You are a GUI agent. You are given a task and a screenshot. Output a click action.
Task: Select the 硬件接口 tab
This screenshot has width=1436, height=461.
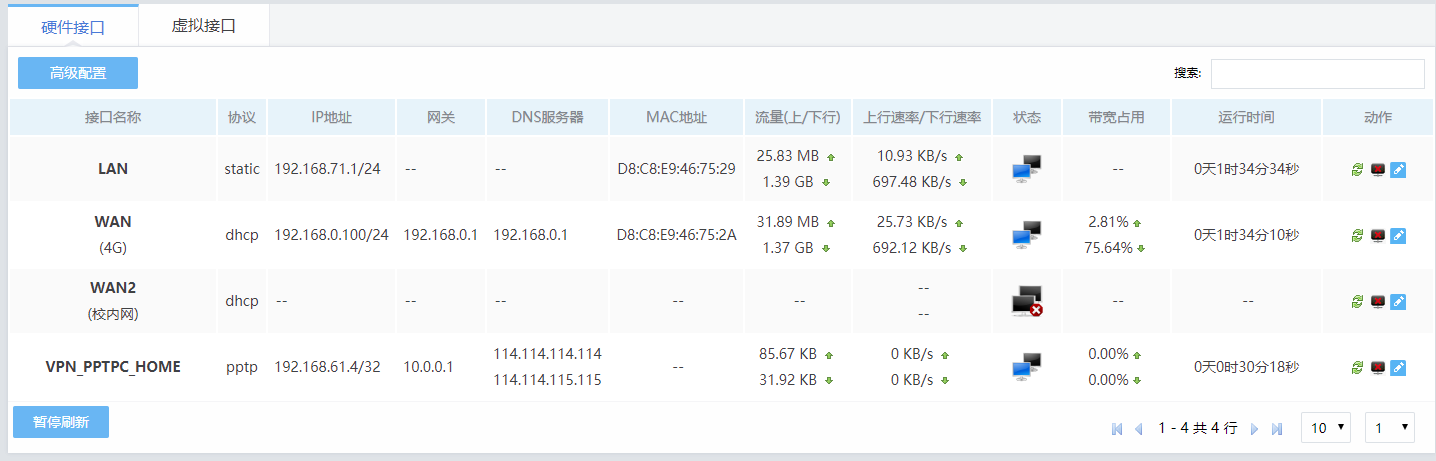click(x=73, y=27)
